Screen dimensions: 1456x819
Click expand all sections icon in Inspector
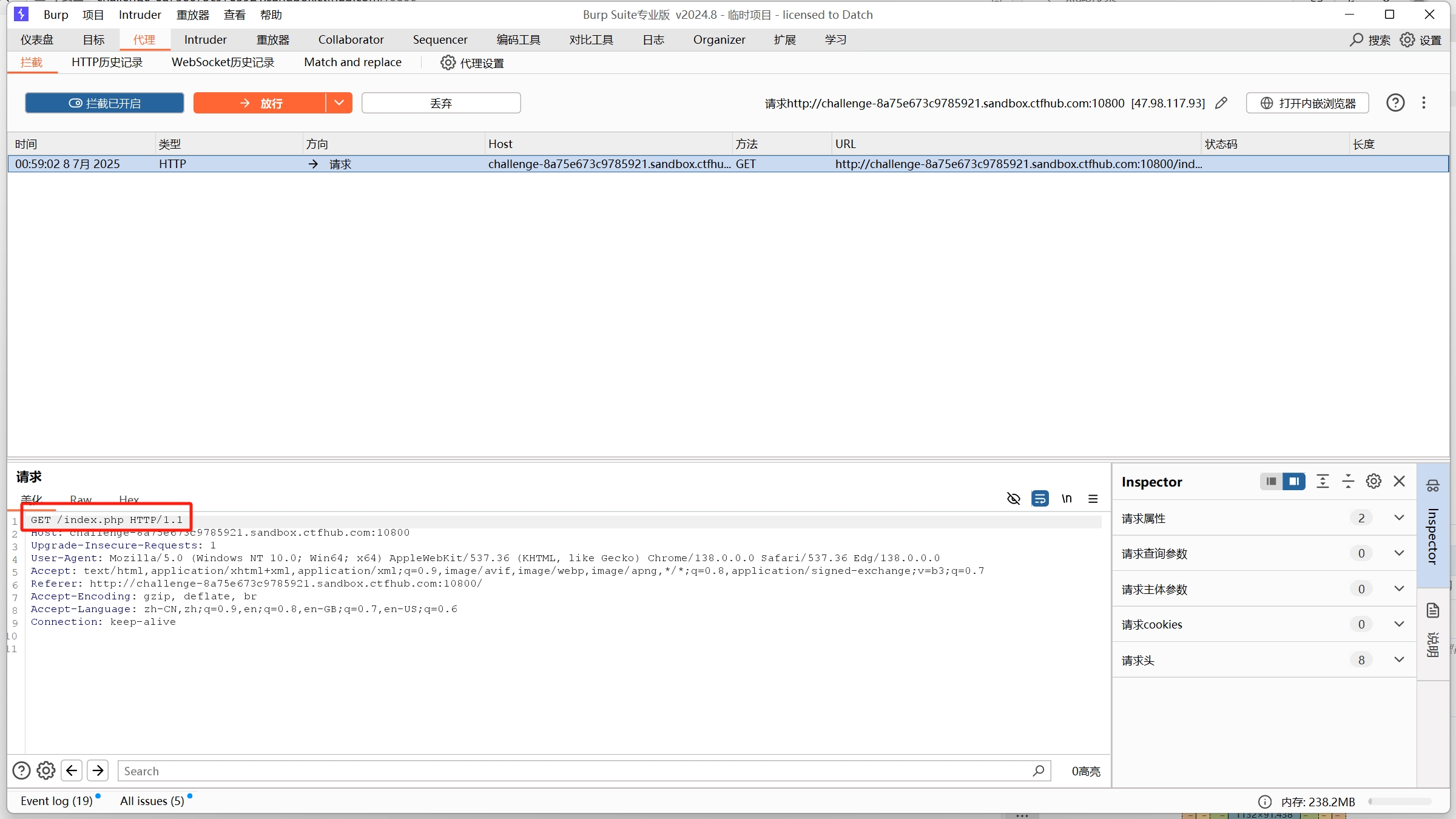1323,481
